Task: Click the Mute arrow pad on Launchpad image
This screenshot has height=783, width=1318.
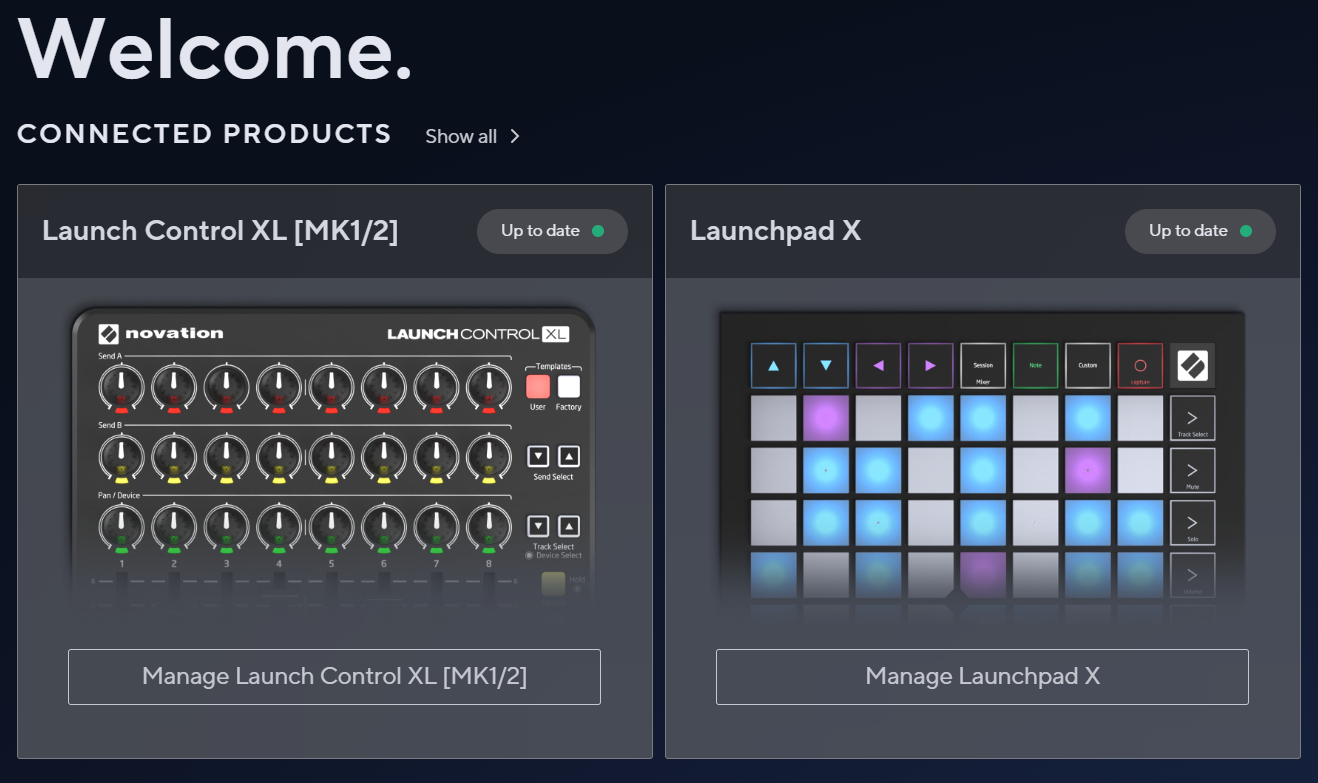Action: click(1192, 470)
